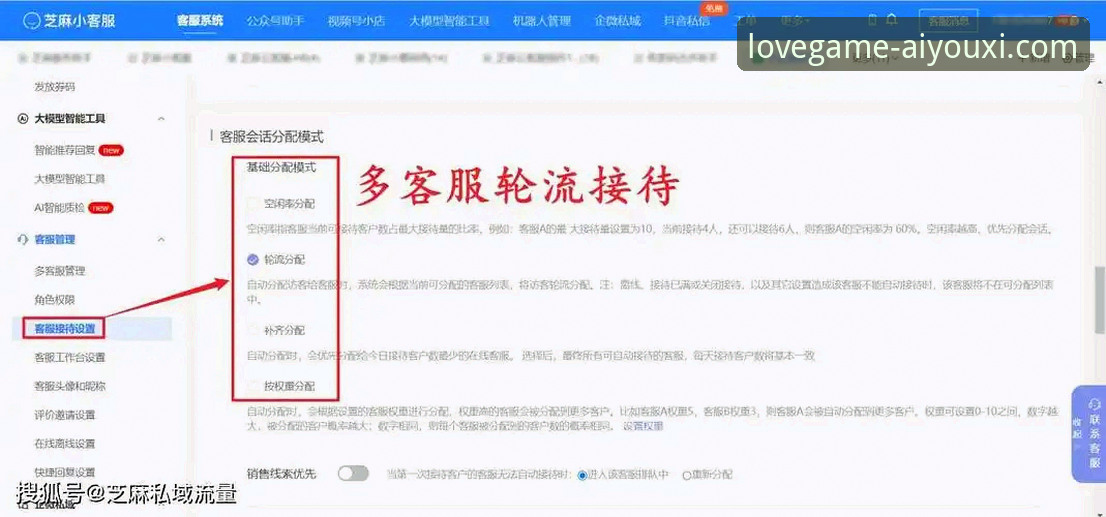This screenshot has height=517, width=1106.
Task: Switch to the 公众号助手 tab
Action: click(x=275, y=21)
